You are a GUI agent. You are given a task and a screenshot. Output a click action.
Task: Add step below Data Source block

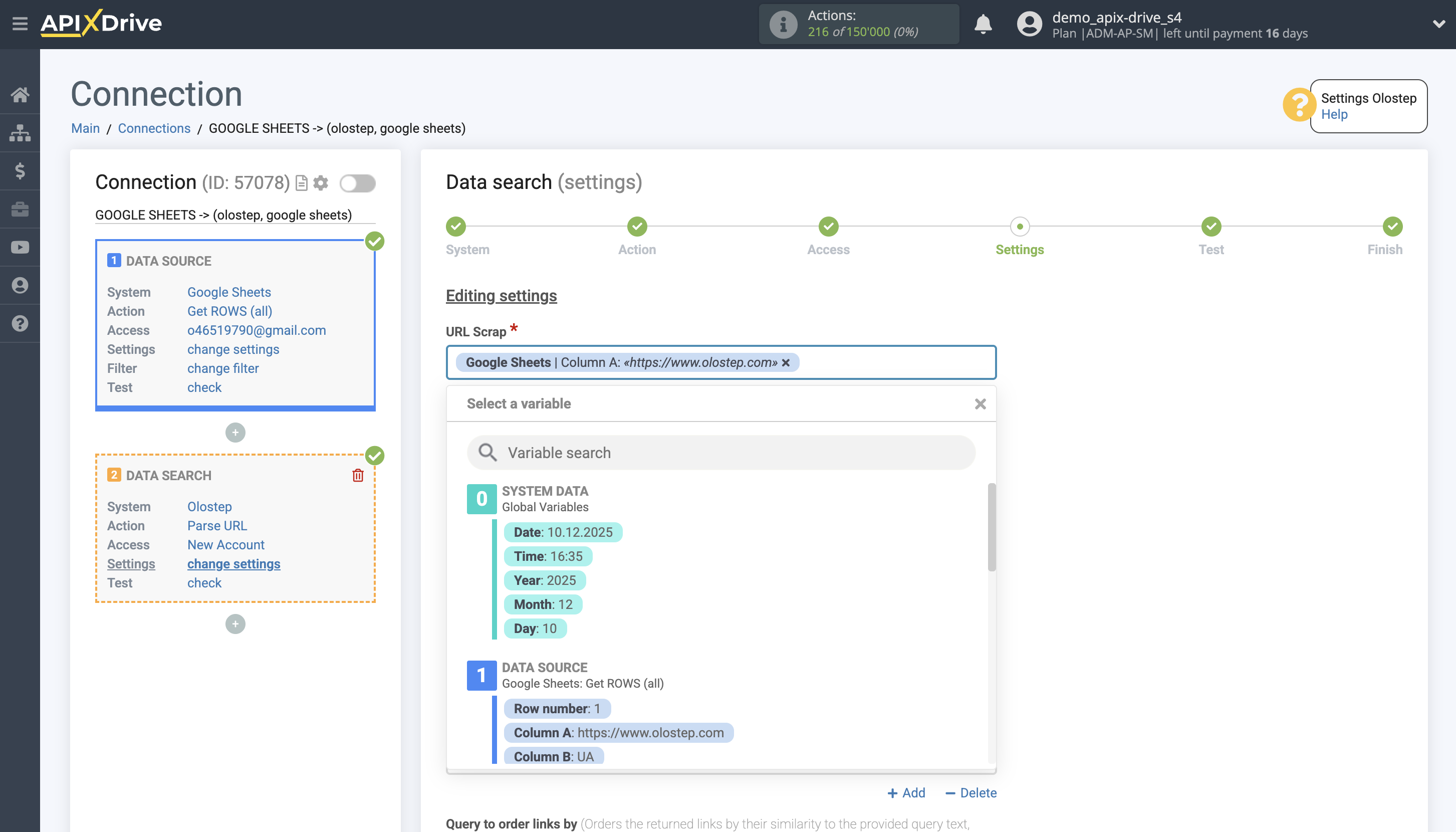click(235, 433)
